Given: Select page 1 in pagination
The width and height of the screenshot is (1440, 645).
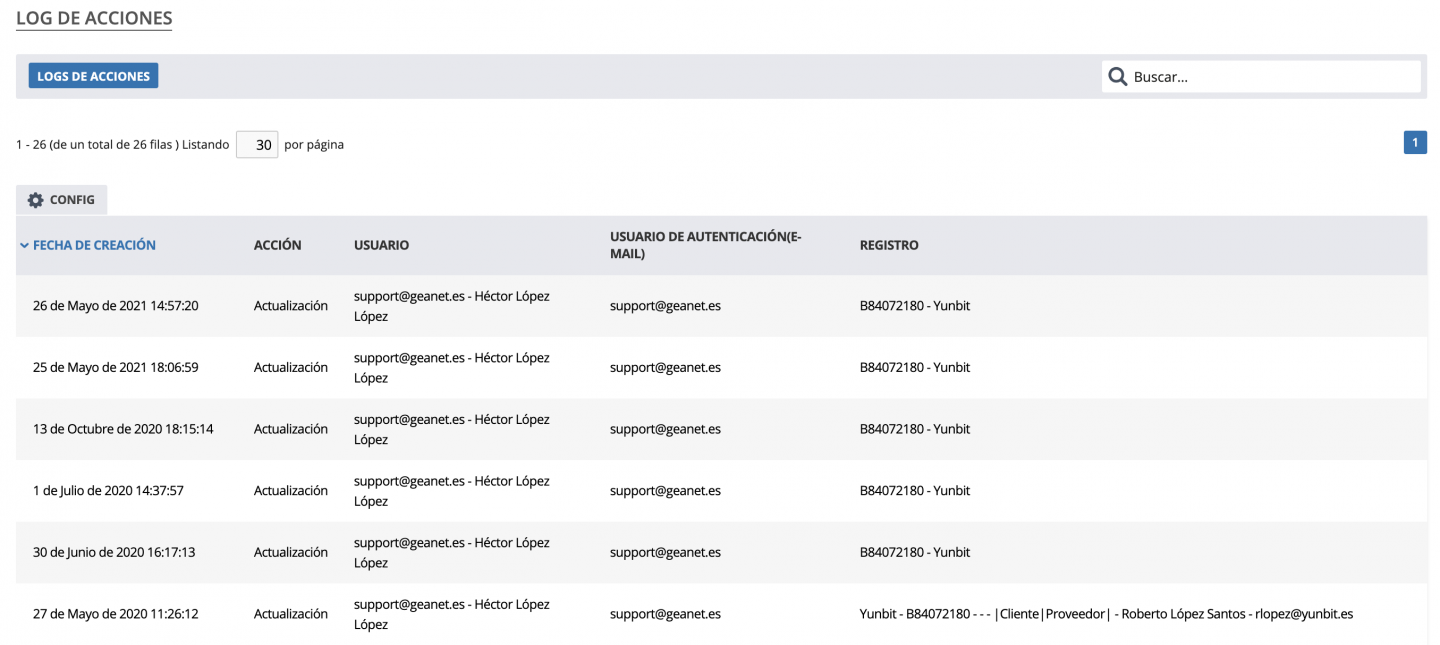Looking at the screenshot, I should tap(1415, 143).
